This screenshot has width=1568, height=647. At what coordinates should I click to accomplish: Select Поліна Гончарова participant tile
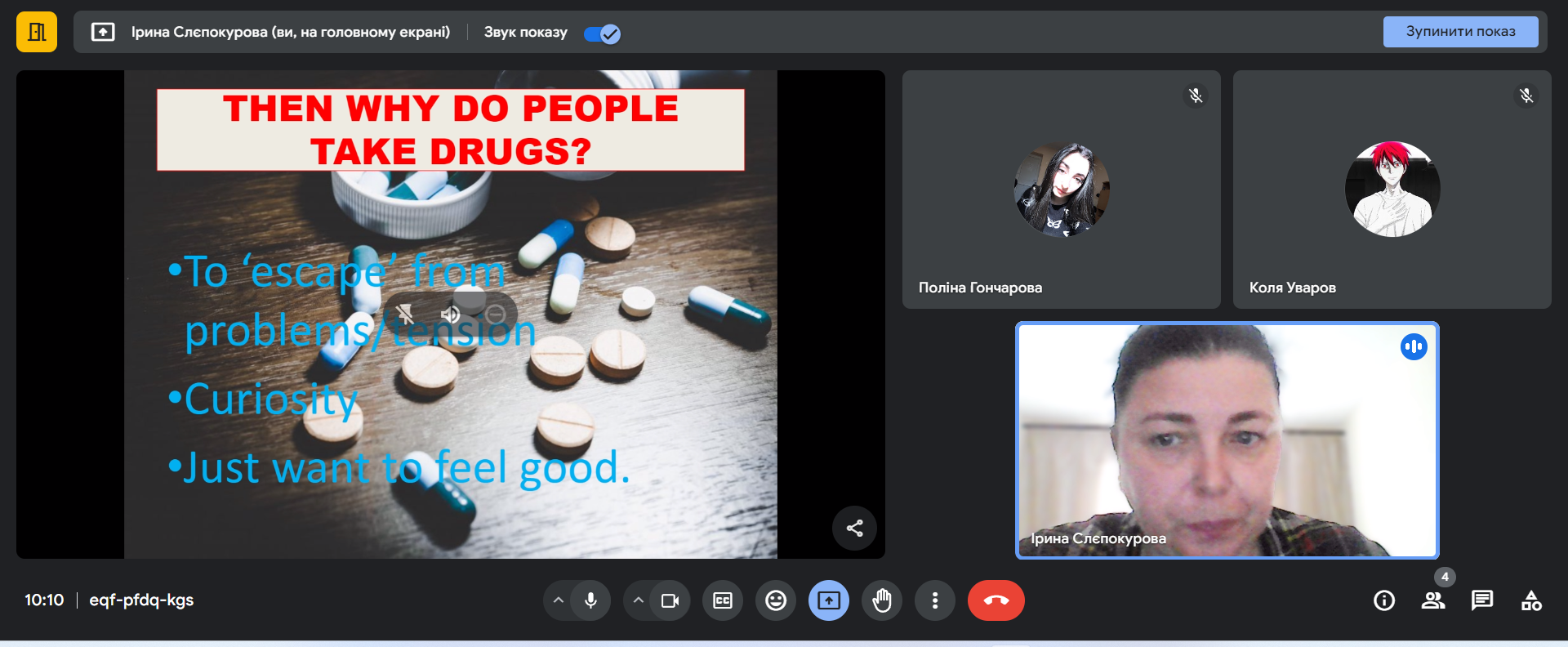click(x=1061, y=190)
